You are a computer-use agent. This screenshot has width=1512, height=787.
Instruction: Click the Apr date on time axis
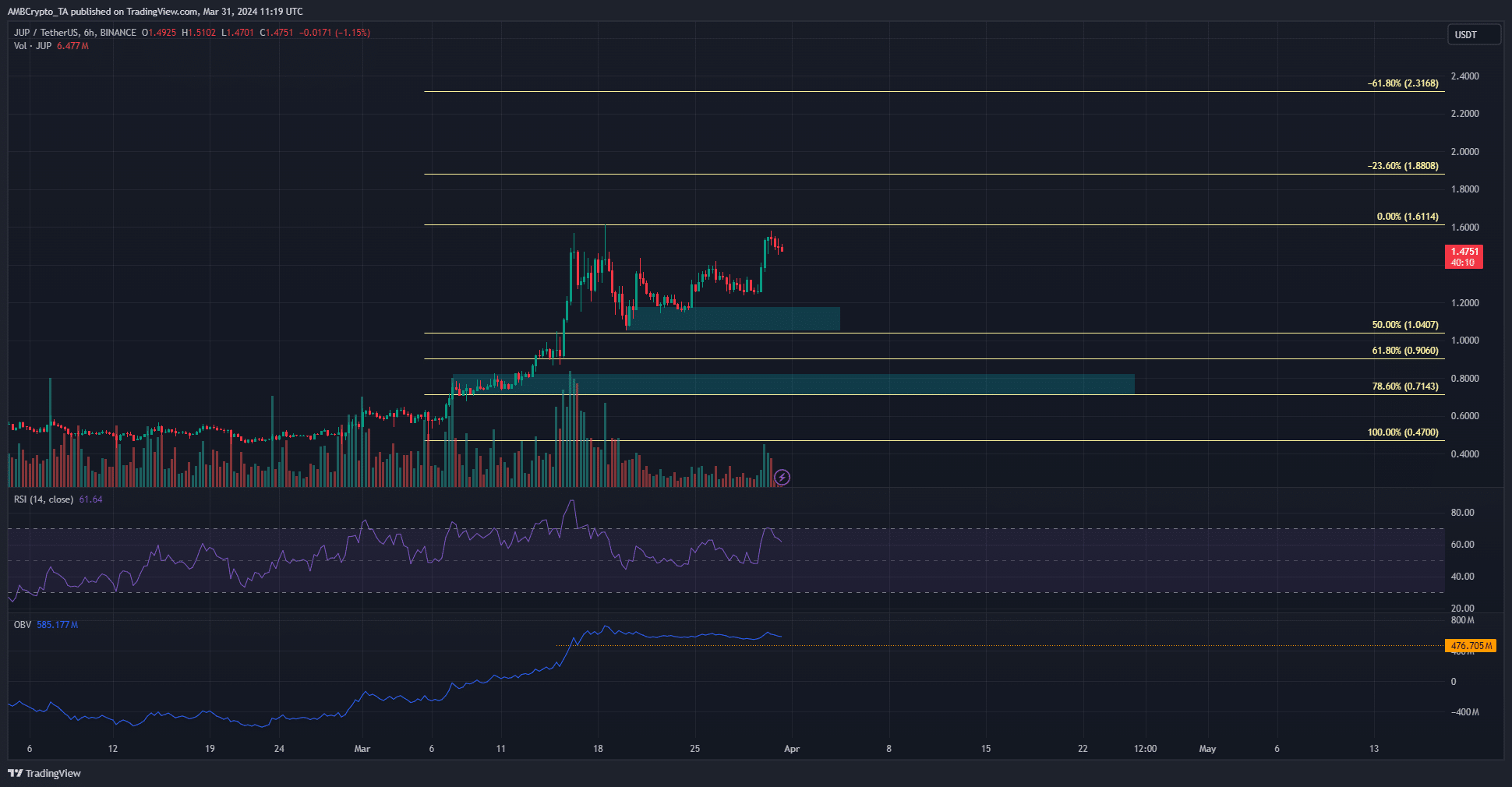click(x=792, y=749)
